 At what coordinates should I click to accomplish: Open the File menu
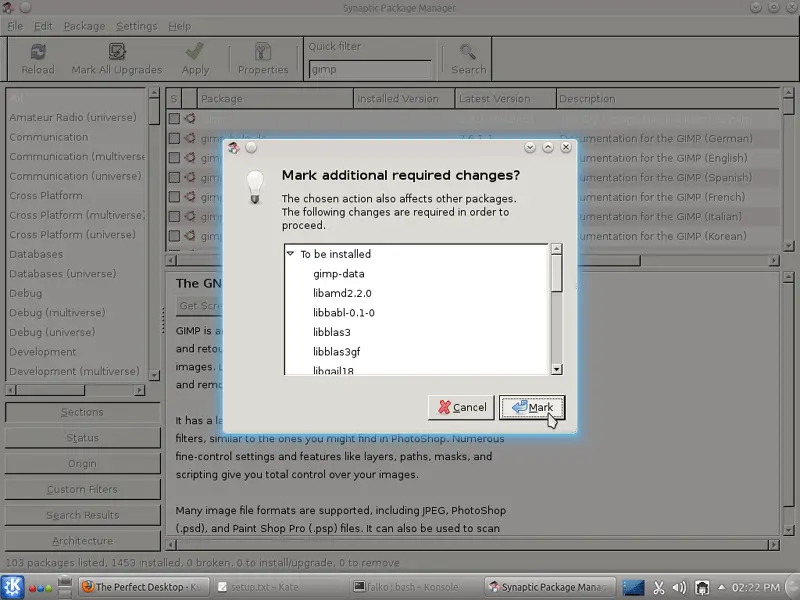[x=15, y=26]
